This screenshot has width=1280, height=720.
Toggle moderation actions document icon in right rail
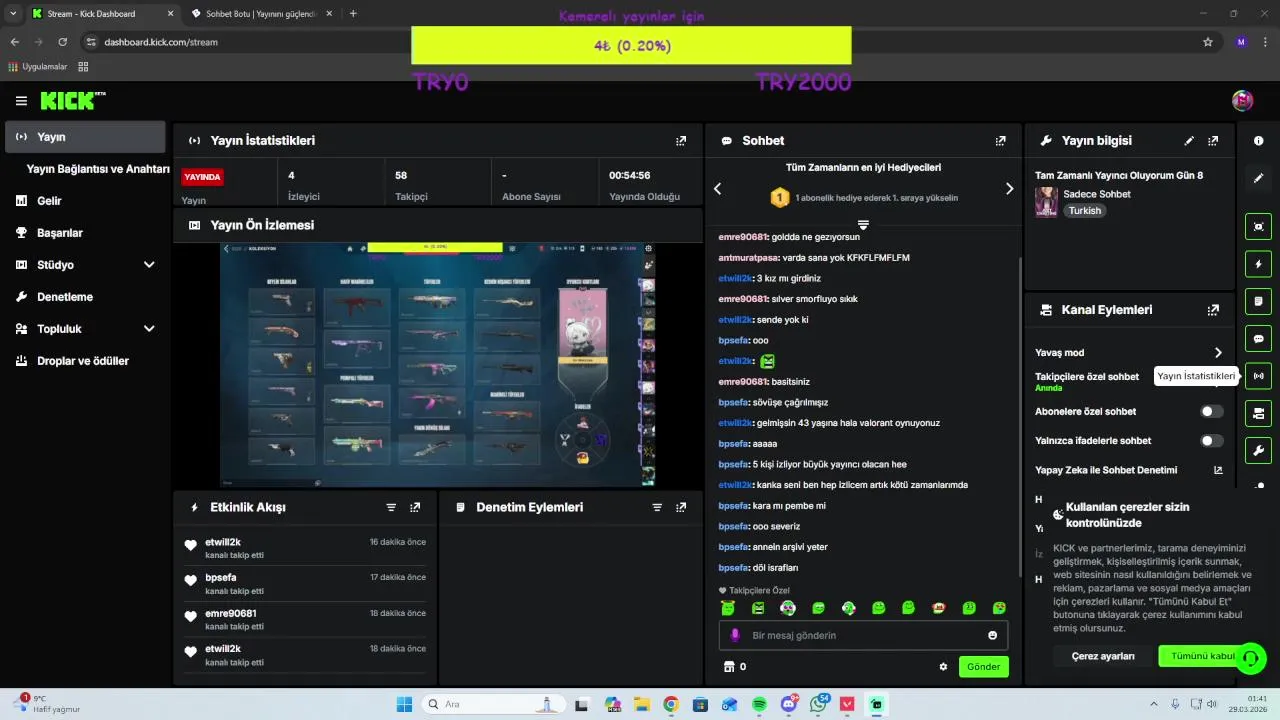(x=1258, y=301)
